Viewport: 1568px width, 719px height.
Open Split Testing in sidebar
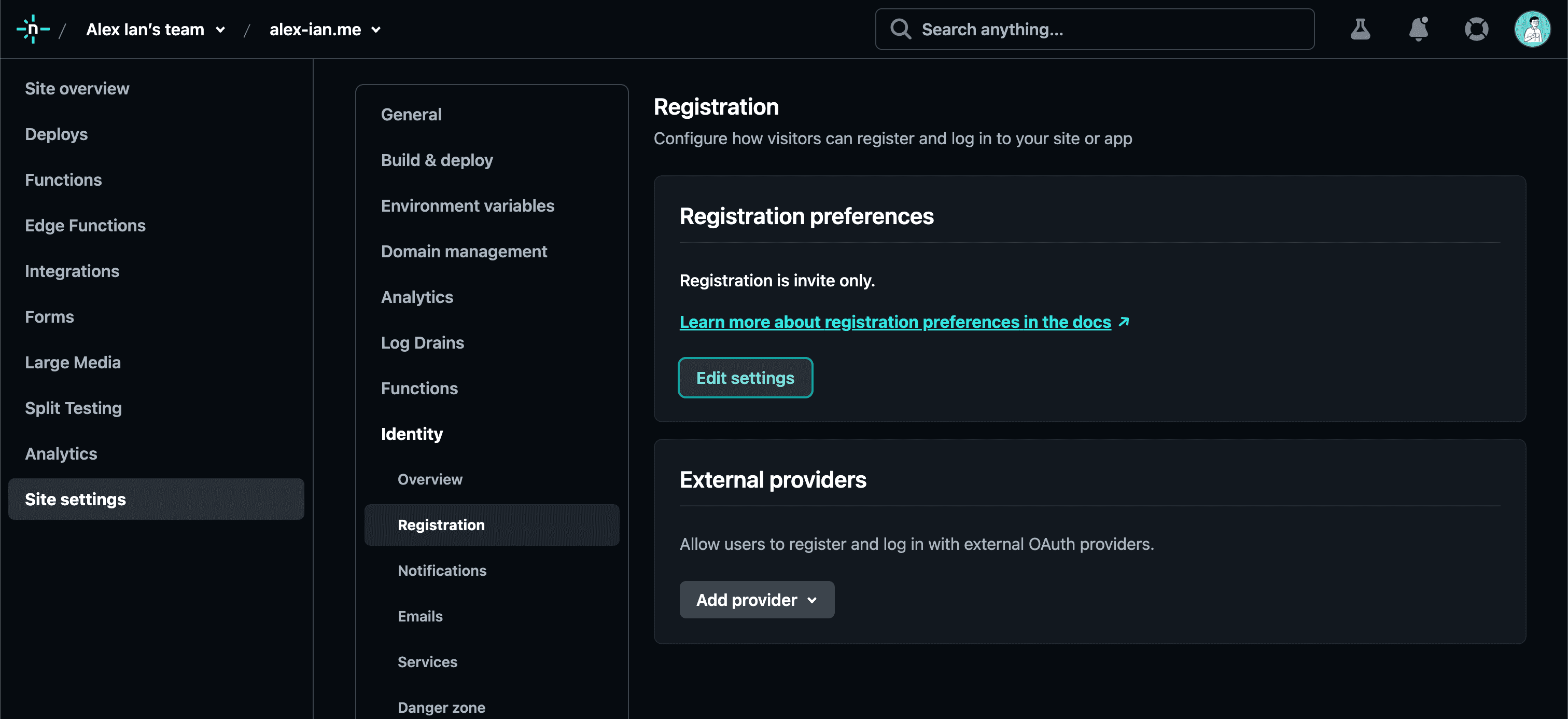(73, 408)
